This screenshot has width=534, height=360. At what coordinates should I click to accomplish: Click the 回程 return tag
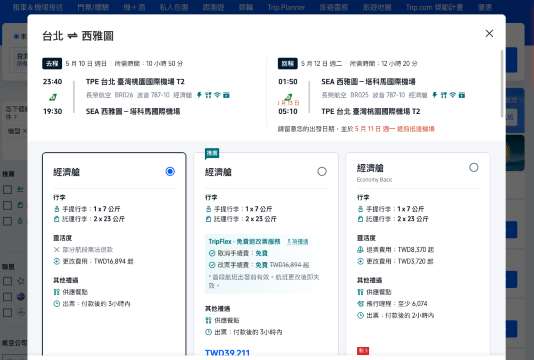tap(288, 63)
